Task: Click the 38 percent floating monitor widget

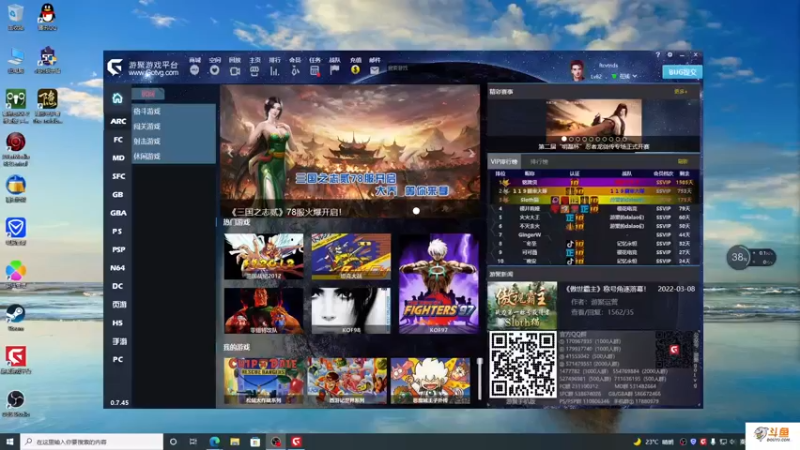Action: pos(751,257)
